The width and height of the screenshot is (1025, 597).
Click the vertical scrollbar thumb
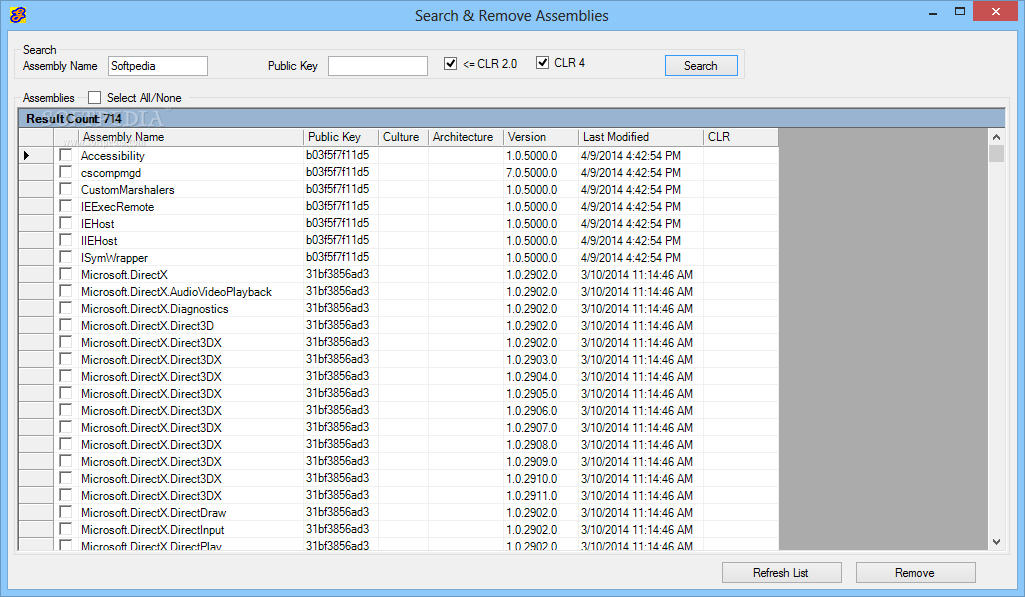tap(996, 154)
